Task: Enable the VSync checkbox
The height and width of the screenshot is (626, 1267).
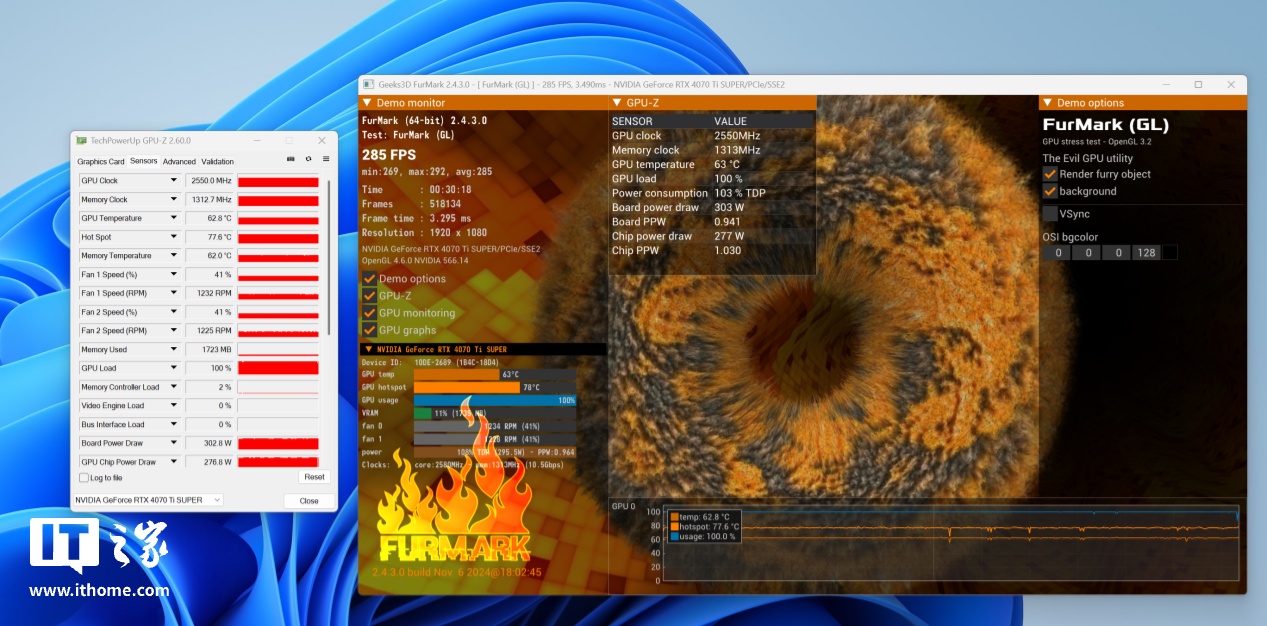Action: click(1050, 213)
